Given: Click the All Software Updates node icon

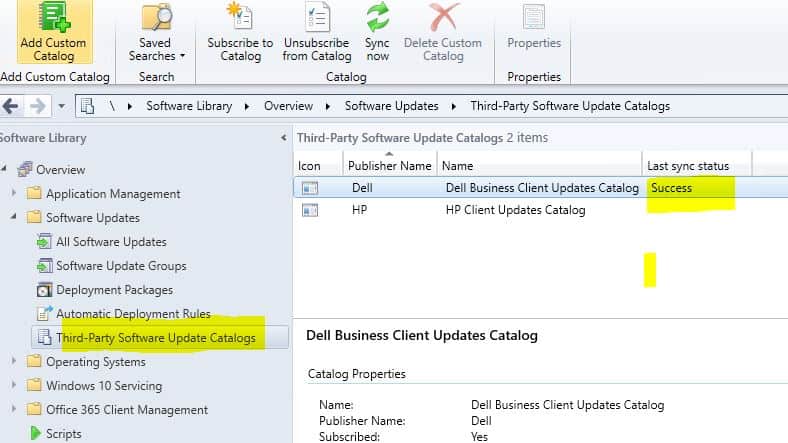Looking at the screenshot, I should point(44,242).
